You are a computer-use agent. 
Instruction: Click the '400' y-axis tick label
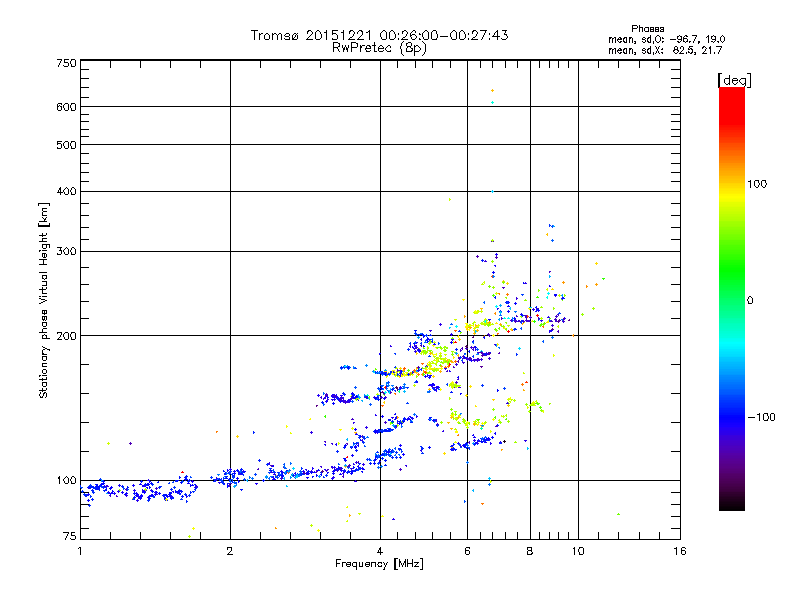(66, 192)
